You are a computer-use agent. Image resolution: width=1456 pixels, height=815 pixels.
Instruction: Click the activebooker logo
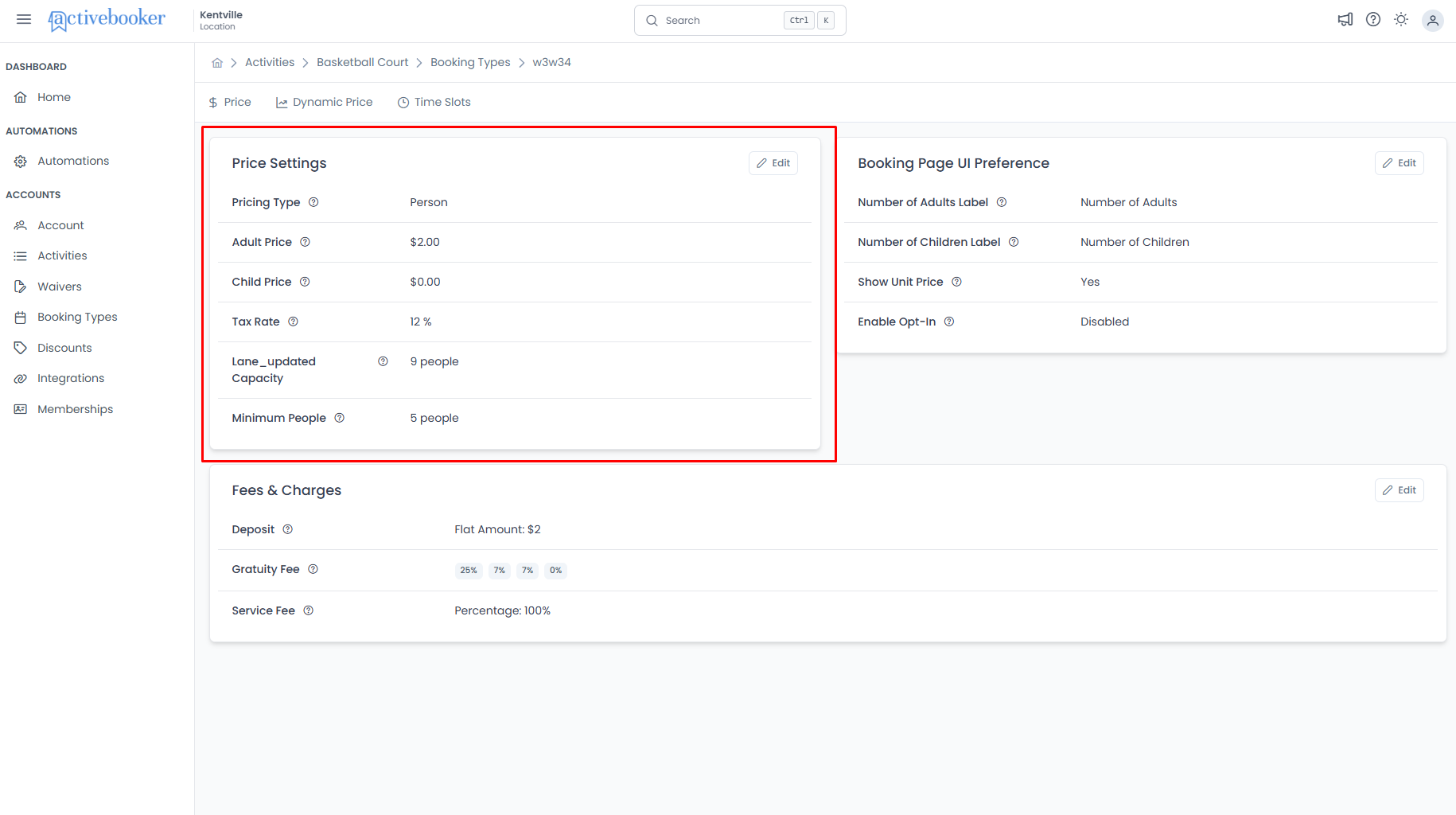coord(107,19)
